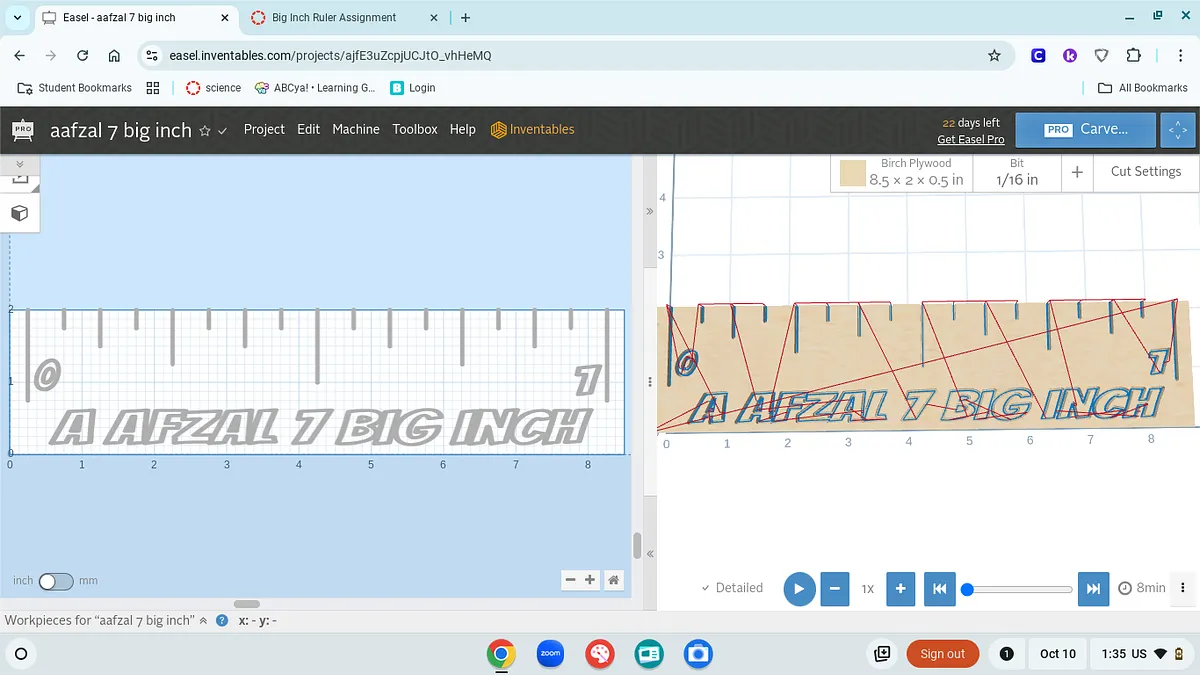
Task: Click the horizontal canvas scrollbar
Action: pos(246,604)
